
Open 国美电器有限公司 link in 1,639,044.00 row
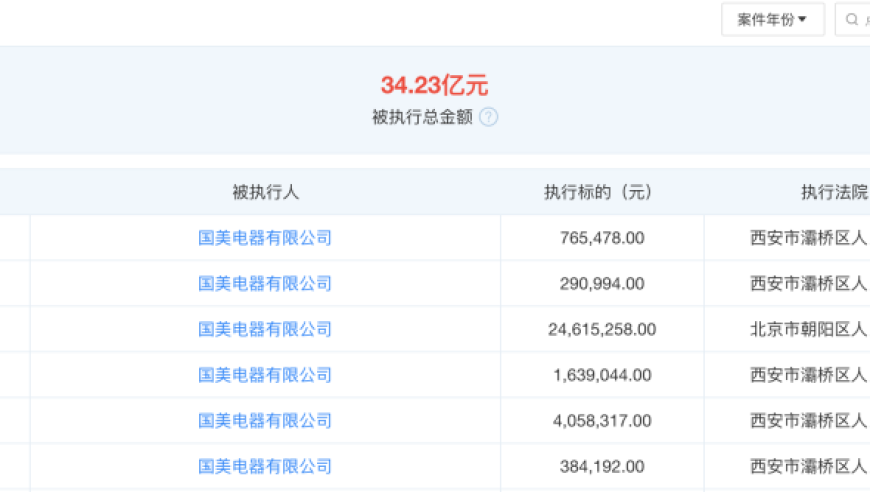(265, 375)
